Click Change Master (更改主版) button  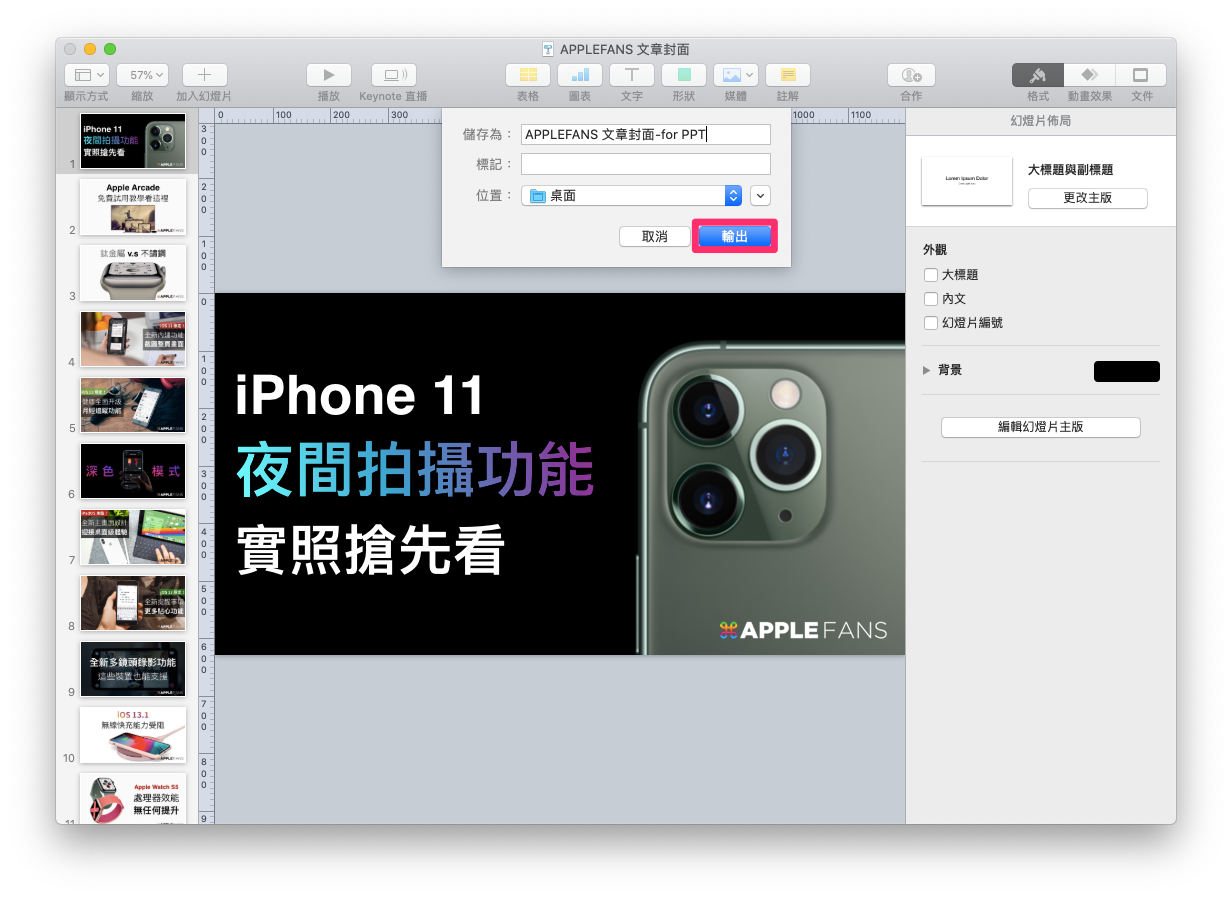(x=1087, y=198)
